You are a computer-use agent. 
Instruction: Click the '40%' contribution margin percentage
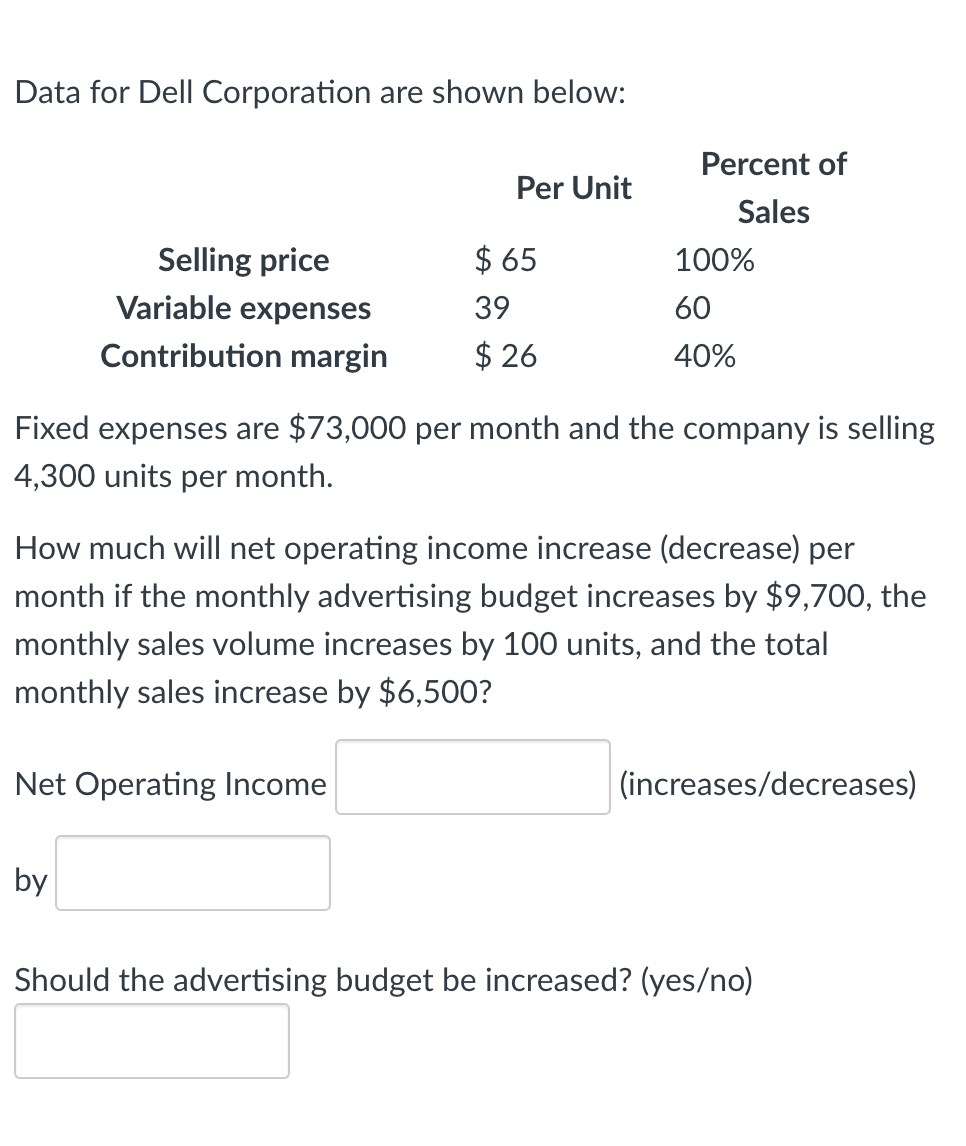pos(706,356)
